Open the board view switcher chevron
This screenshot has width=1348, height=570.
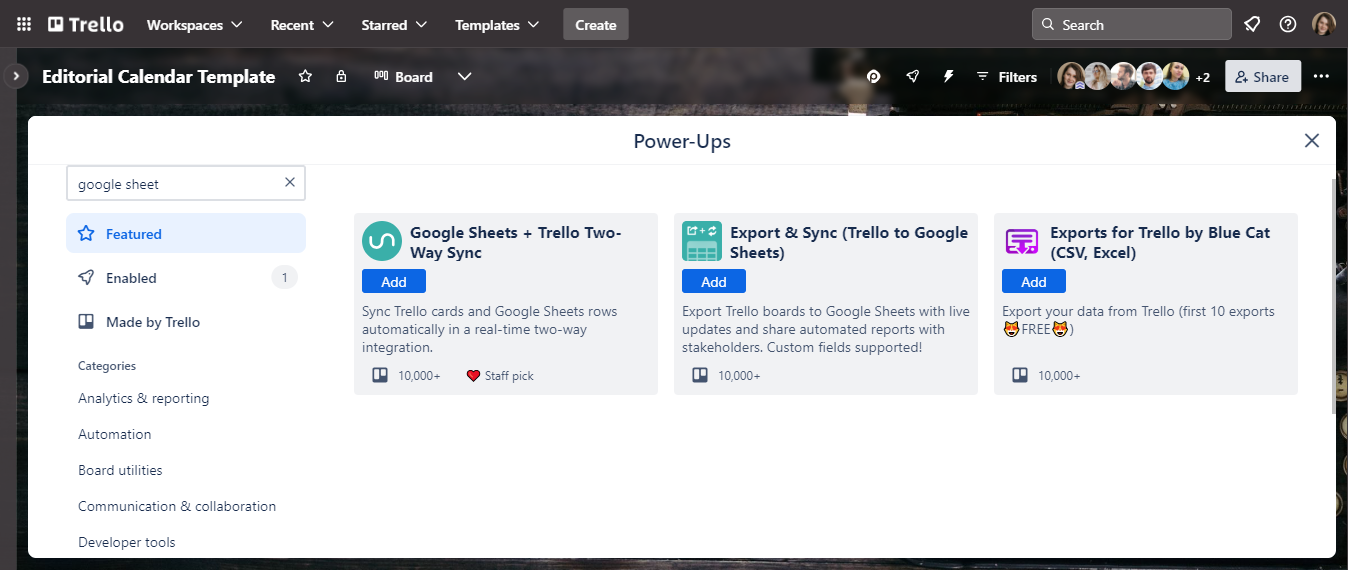tap(464, 77)
